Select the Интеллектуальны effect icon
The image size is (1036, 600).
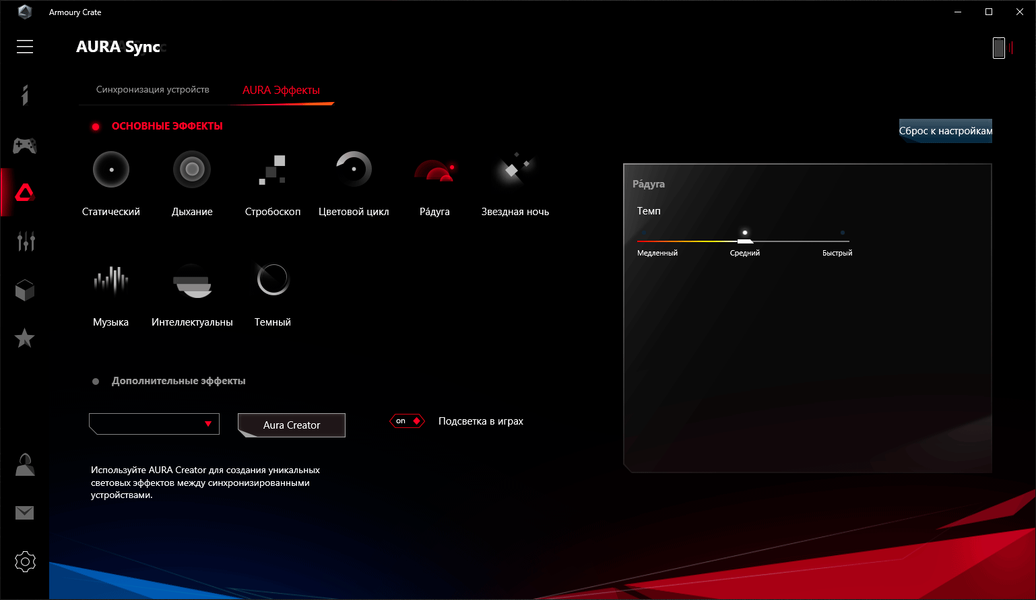192,281
